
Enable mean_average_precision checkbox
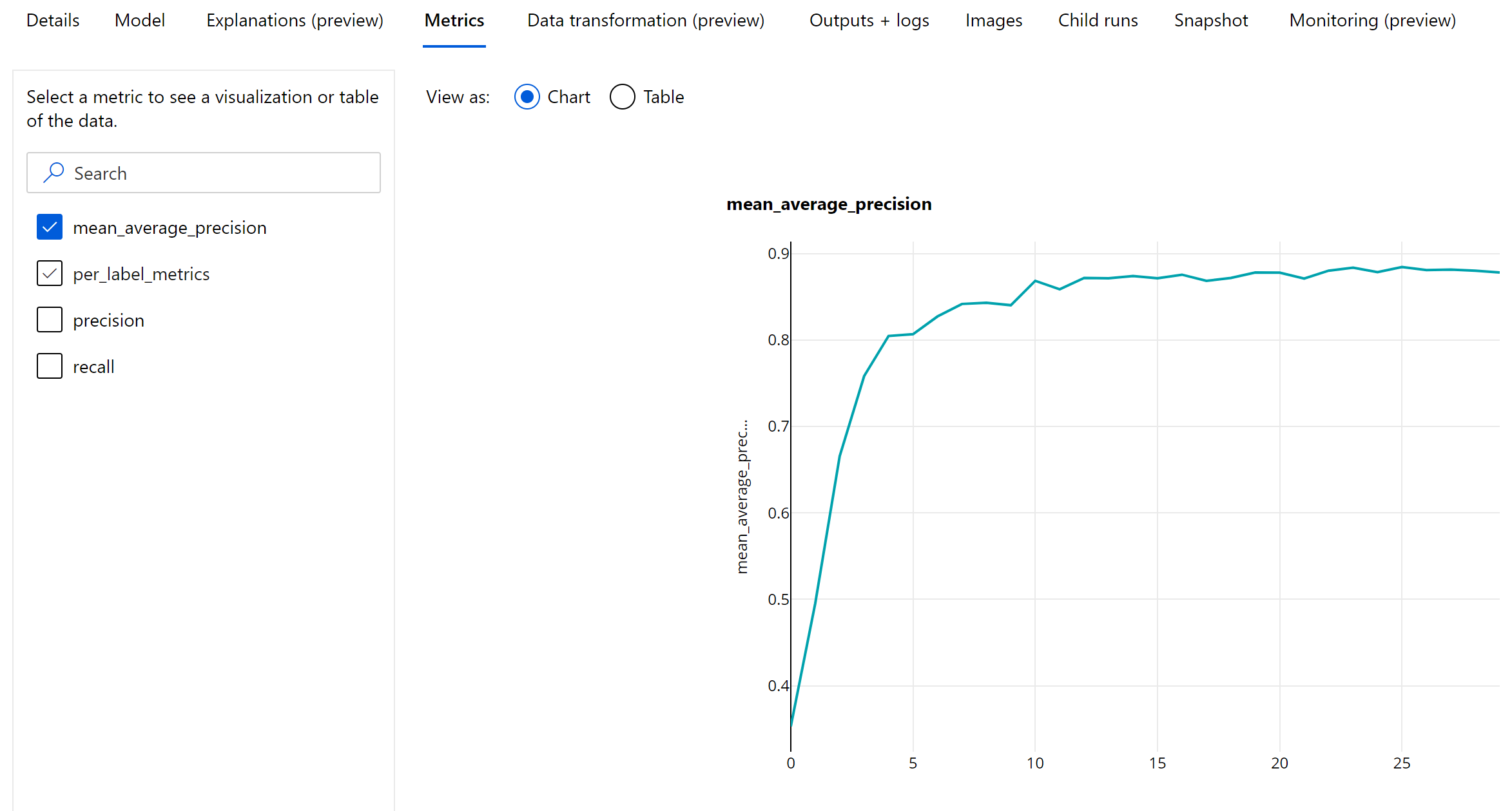click(49, 227)
